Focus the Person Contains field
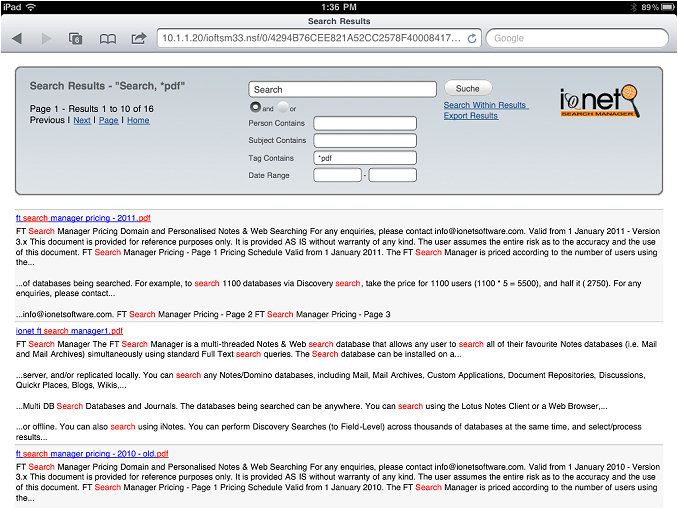 point(365,123)
